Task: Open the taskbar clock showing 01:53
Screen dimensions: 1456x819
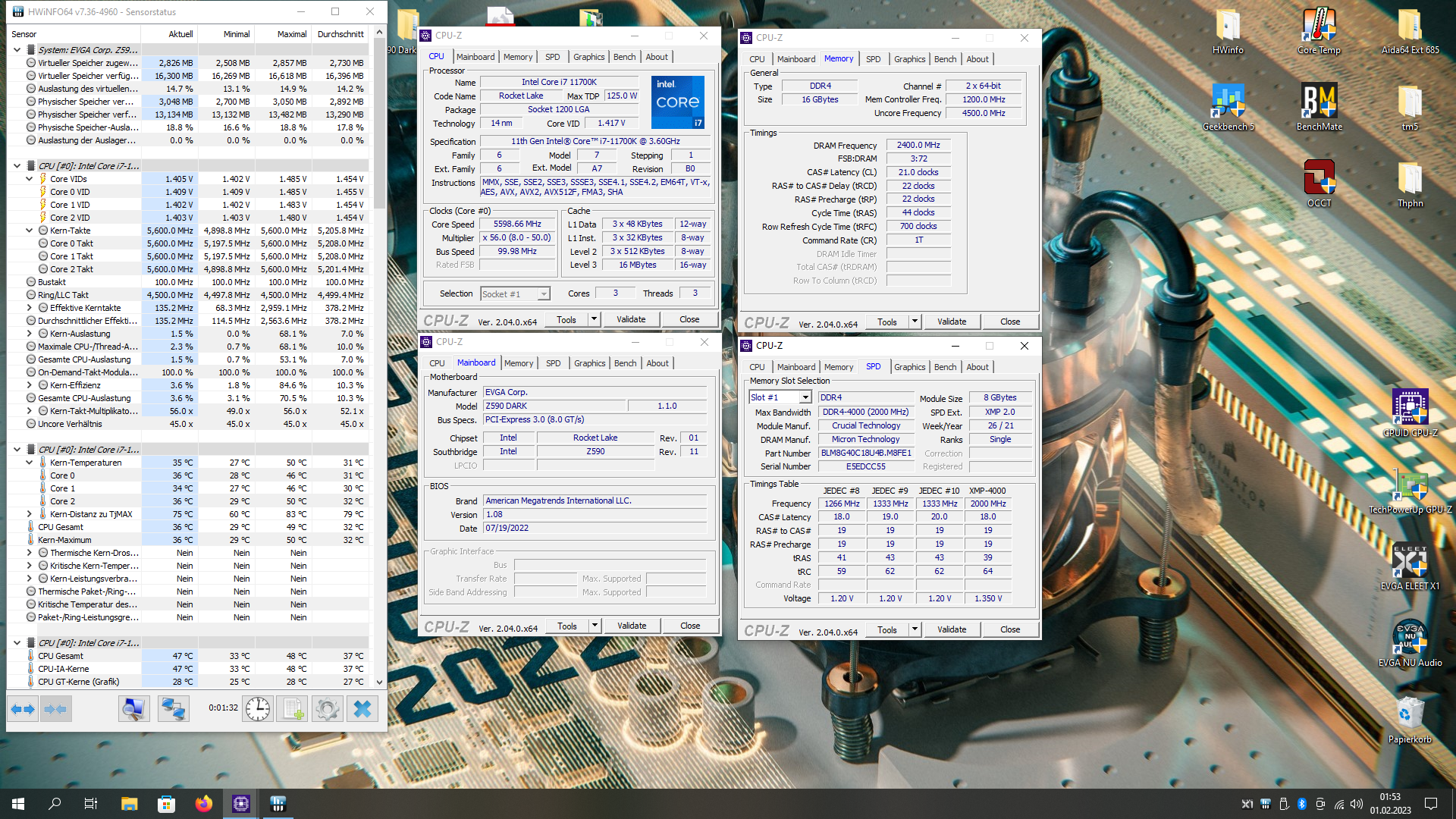Action: tap(1390, 804)
